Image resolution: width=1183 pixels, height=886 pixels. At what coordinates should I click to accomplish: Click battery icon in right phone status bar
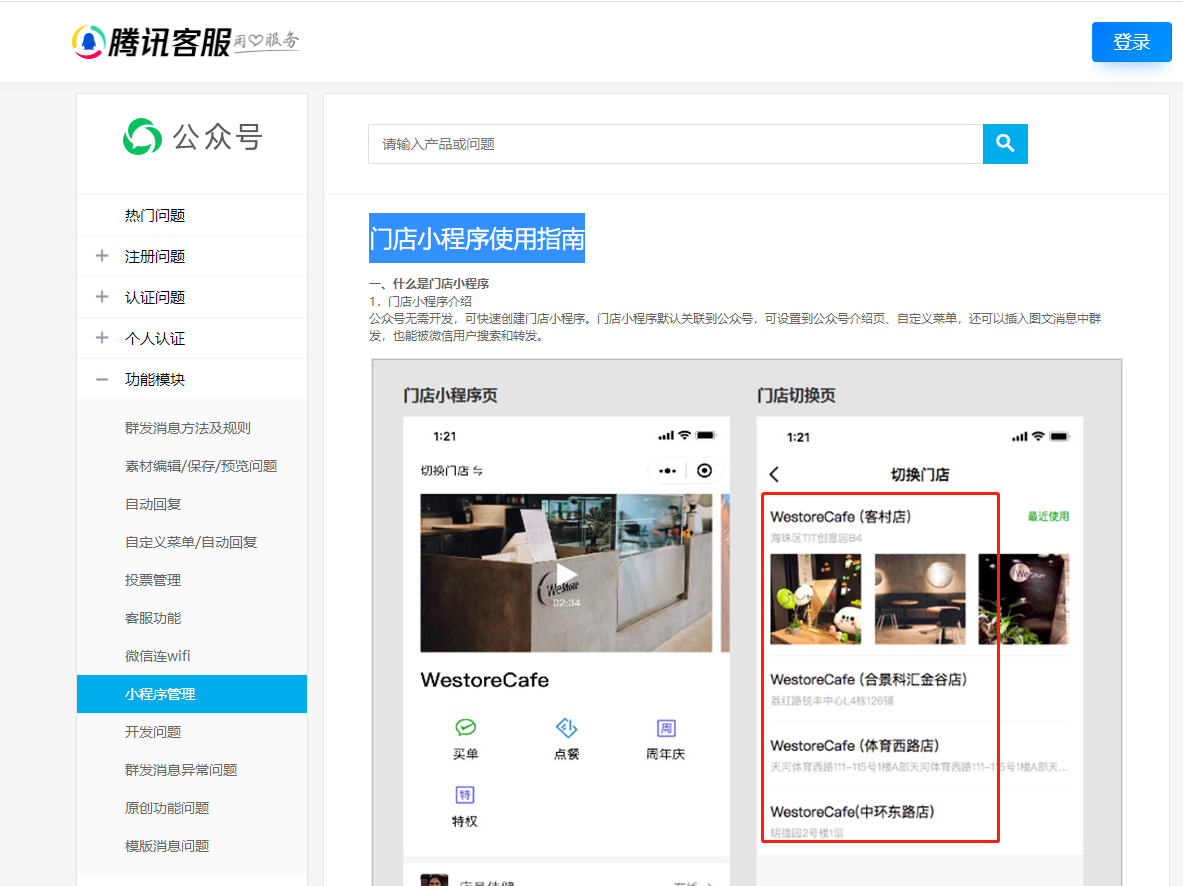click(x=1059, y=436)
